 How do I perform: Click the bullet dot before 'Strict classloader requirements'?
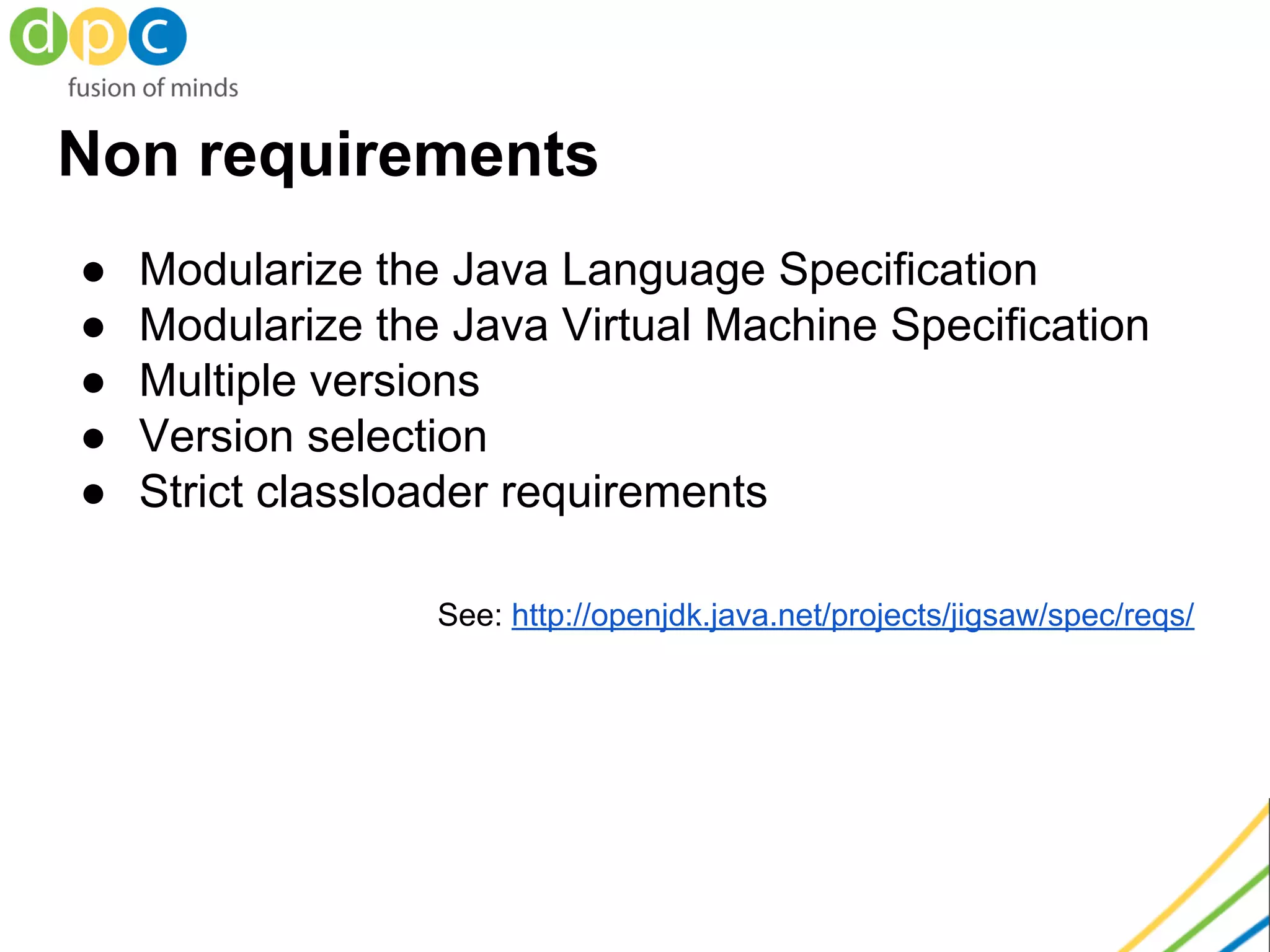93,494
